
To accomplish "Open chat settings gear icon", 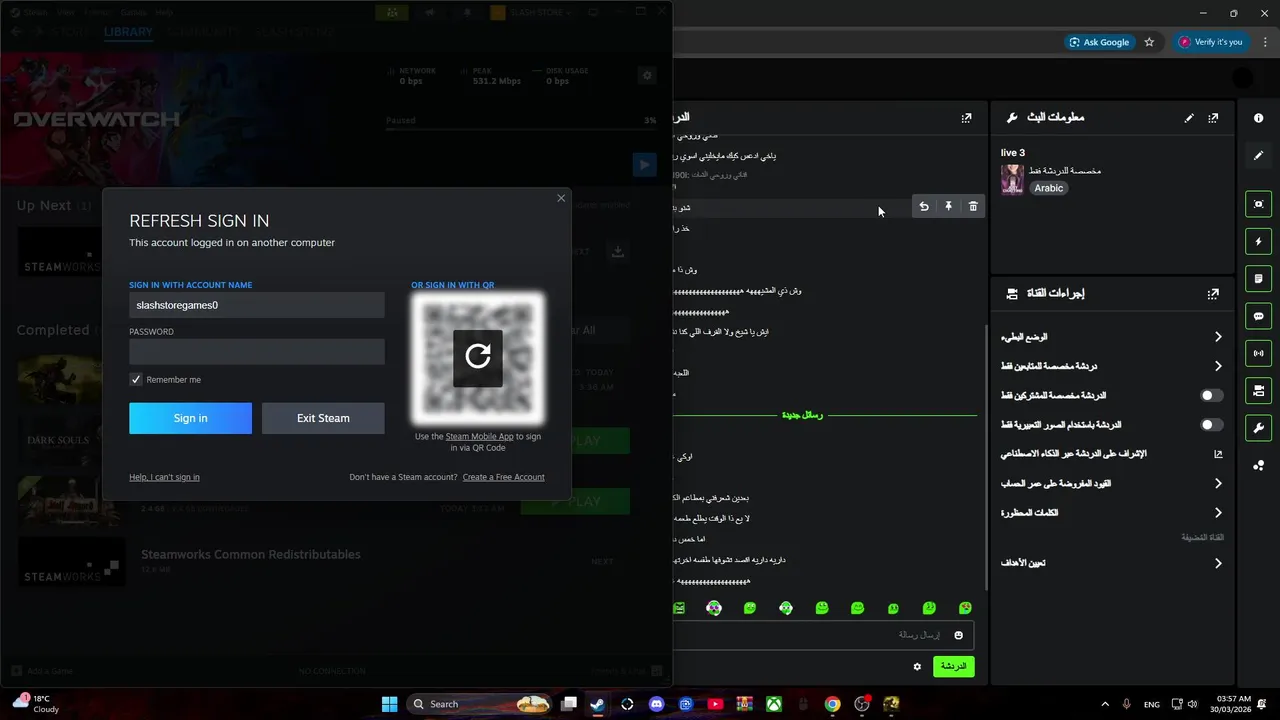I will 917,666.
